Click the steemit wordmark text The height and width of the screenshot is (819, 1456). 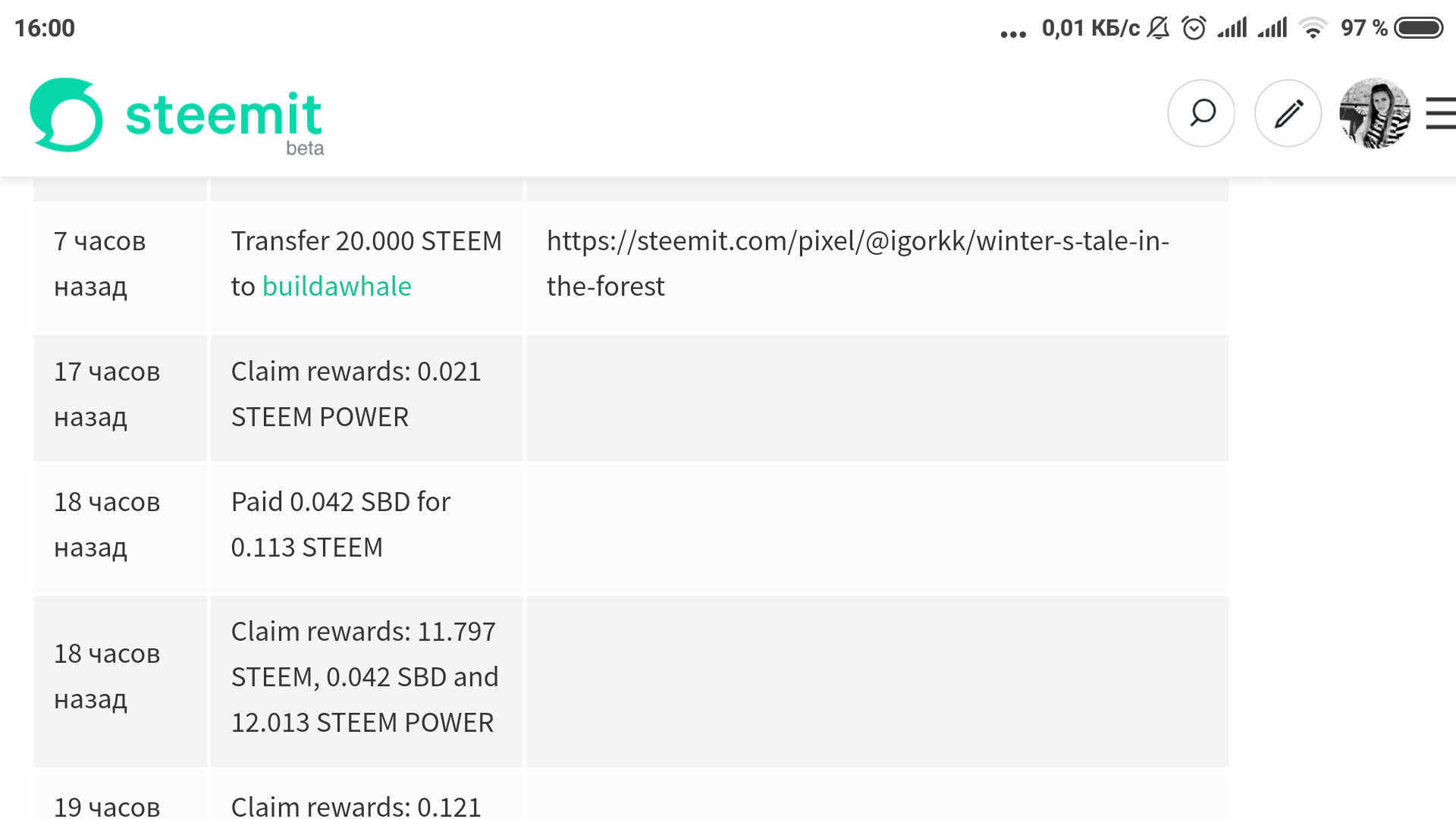tap(224, 115)
